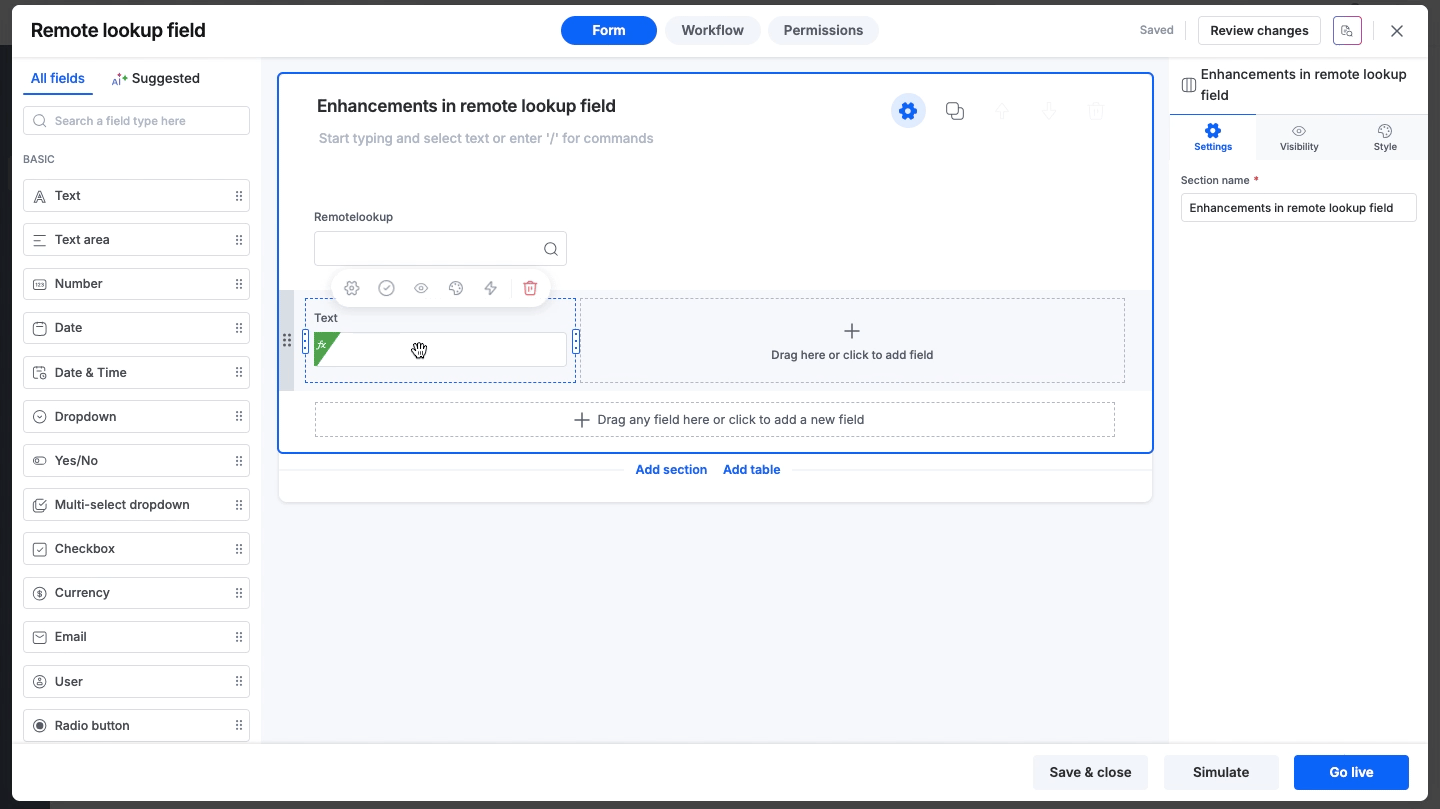Open the Permissions tab

tap(823, 30)
